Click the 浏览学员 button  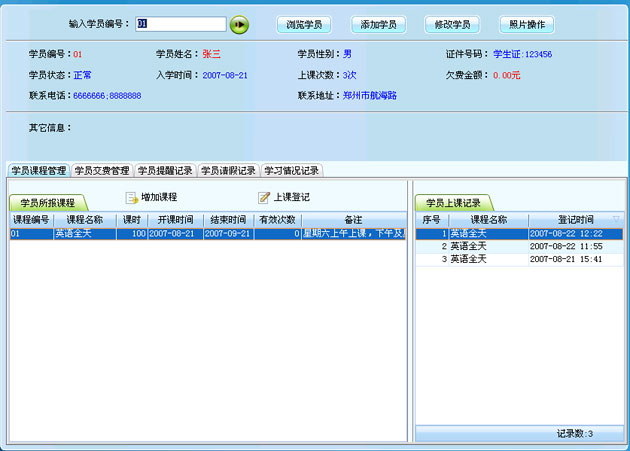point(304,24)
